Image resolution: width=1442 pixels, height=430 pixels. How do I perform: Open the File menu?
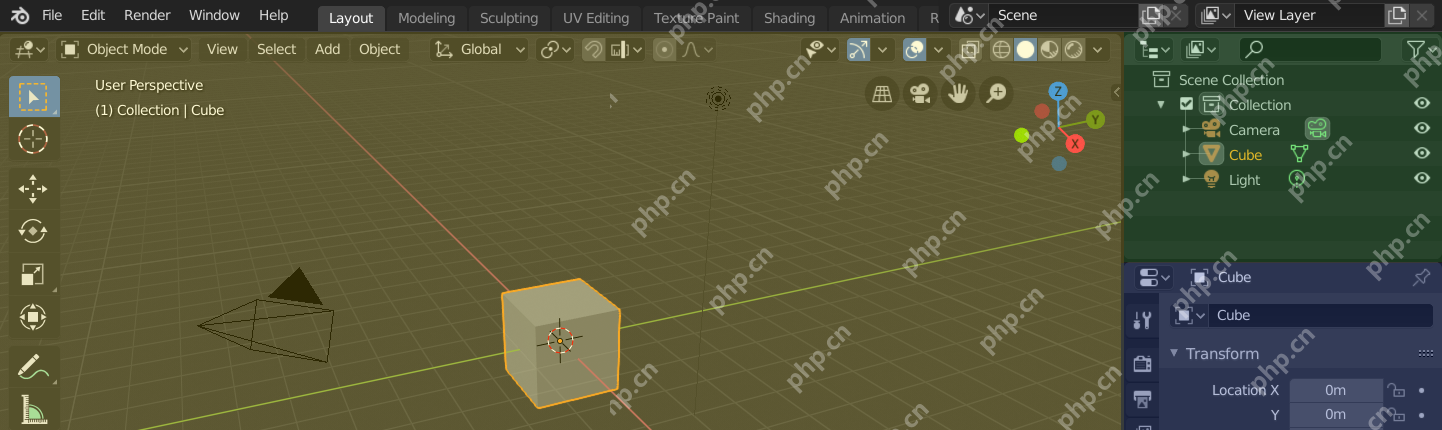tap(52, 15)
